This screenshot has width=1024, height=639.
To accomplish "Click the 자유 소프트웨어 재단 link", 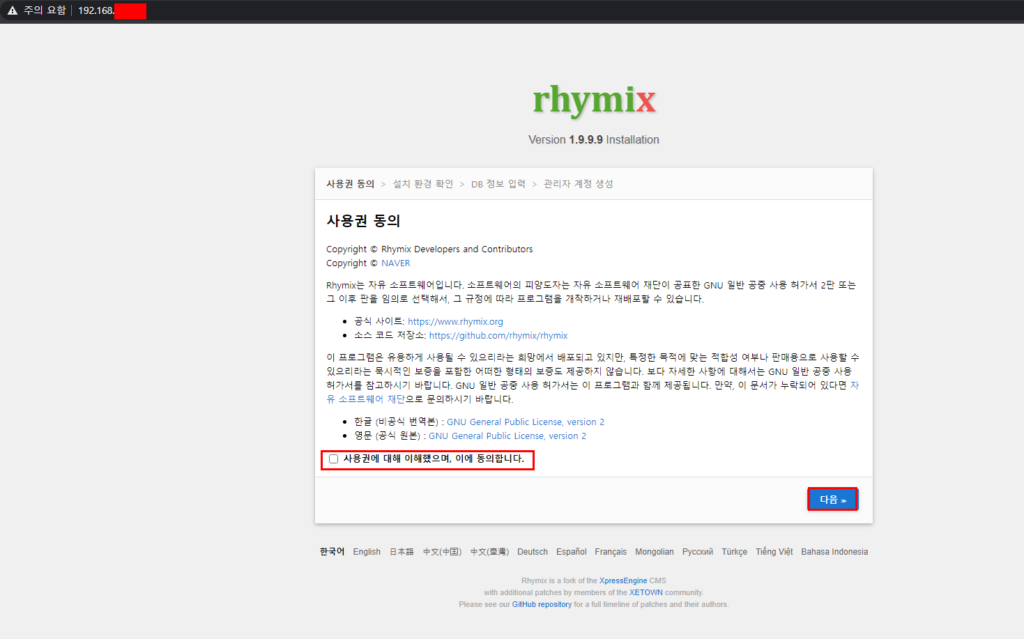I will point(366,399).
